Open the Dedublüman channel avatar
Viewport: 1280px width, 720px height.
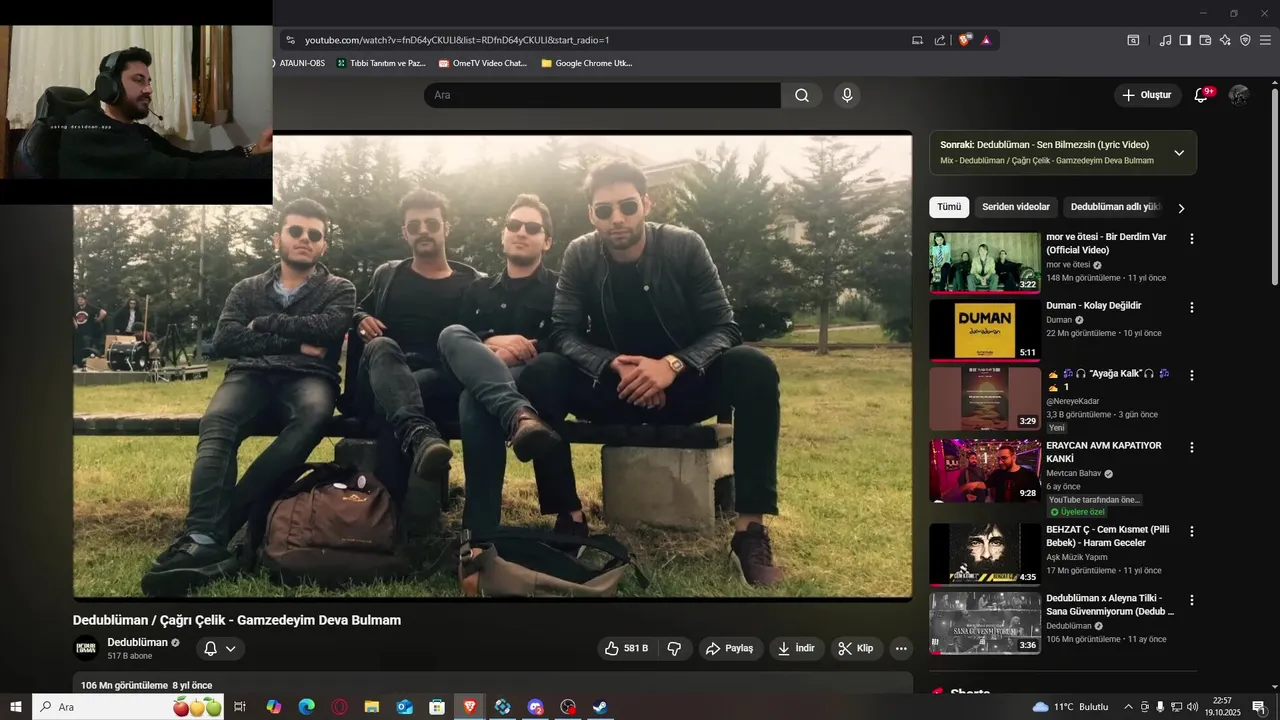86,648
